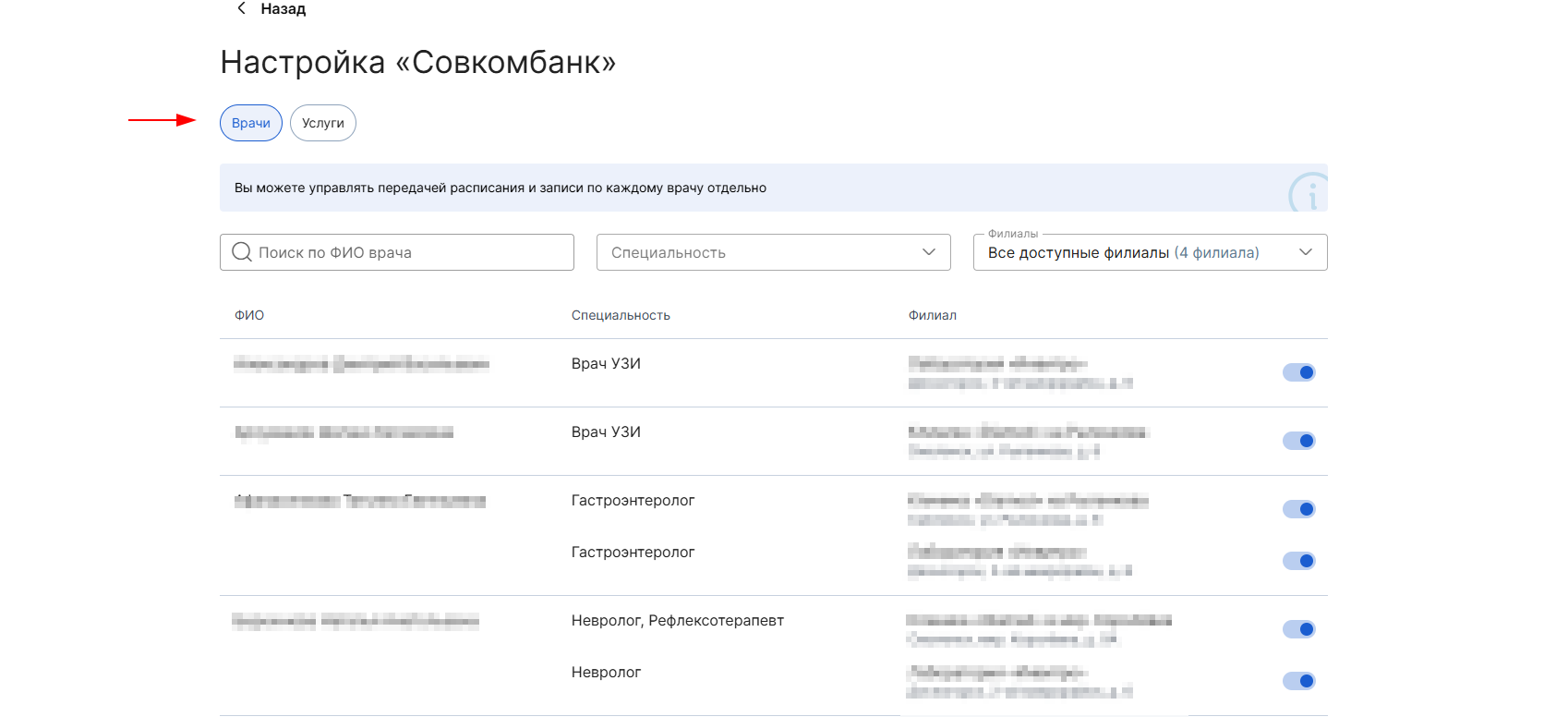Toggle first Гастроэнтеролог switch
The image size is (1568, 717).
pyautogui.click(x=1299, y=509)
